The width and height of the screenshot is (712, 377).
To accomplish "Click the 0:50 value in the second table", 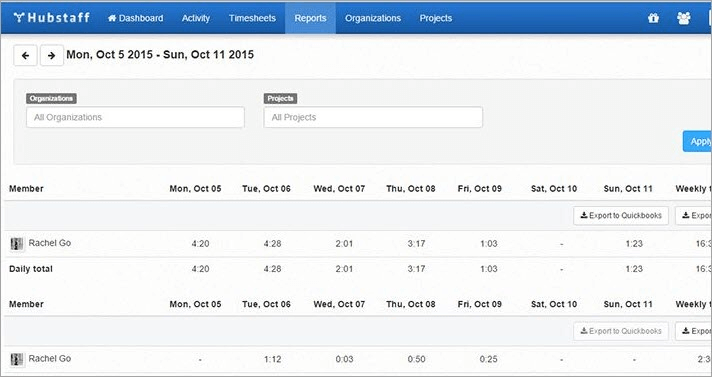I will tap(416, 359).
